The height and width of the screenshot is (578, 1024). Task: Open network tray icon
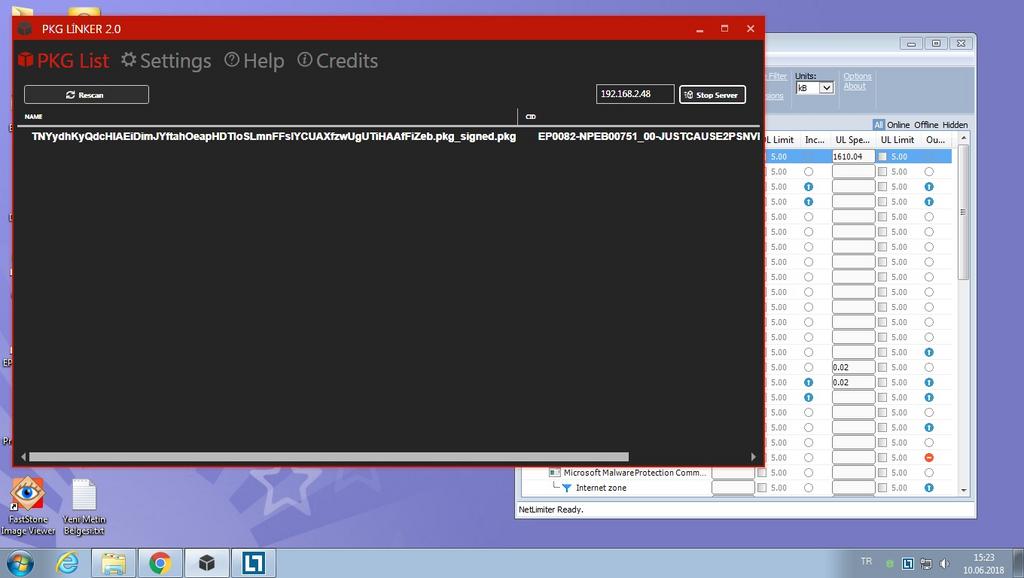[x=926, y=563]
